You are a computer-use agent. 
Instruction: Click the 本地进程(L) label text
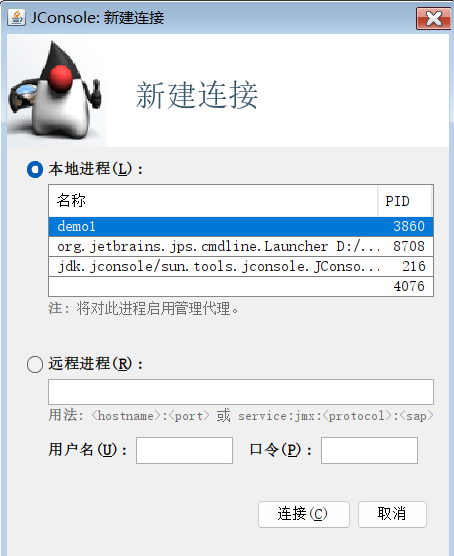(95, 169)
